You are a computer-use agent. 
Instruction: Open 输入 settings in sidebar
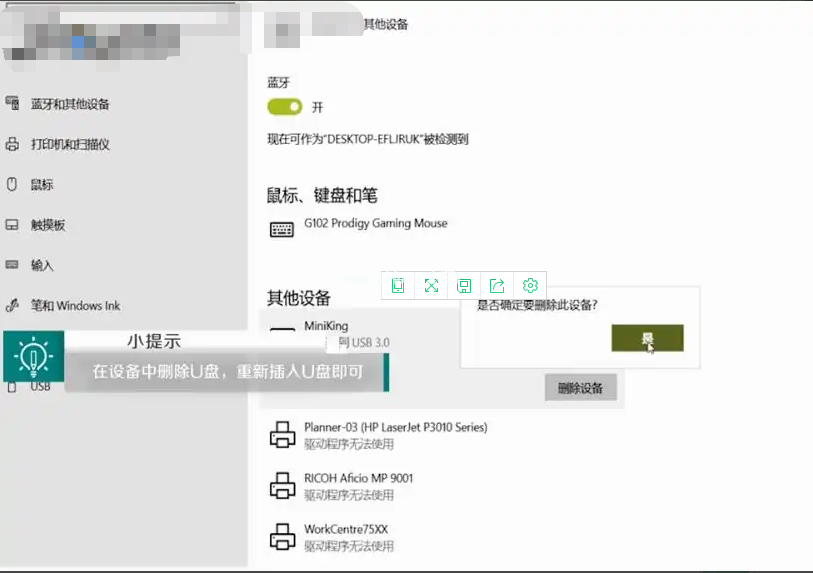tap(42, 266)
